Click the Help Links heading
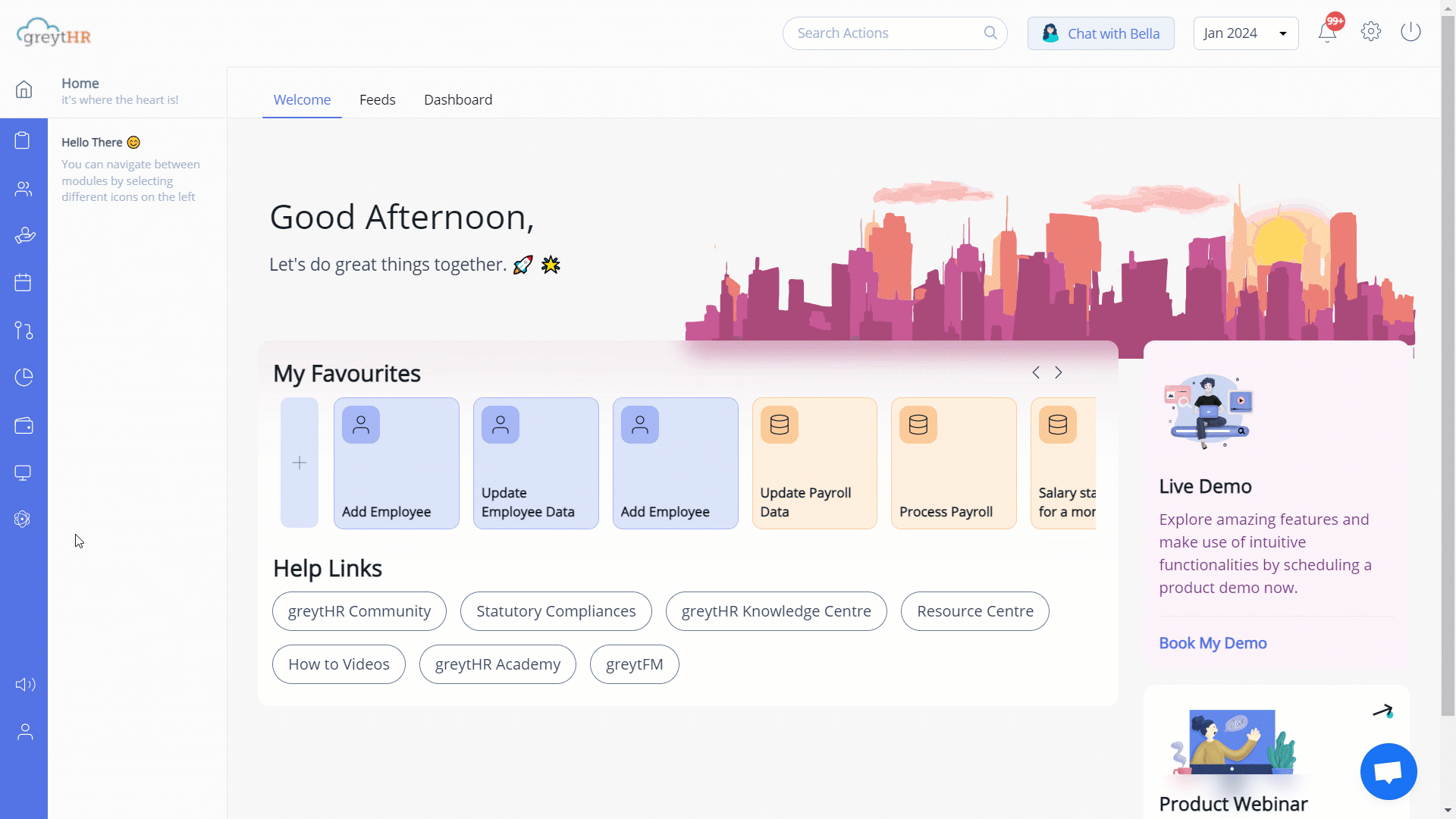 328,569
